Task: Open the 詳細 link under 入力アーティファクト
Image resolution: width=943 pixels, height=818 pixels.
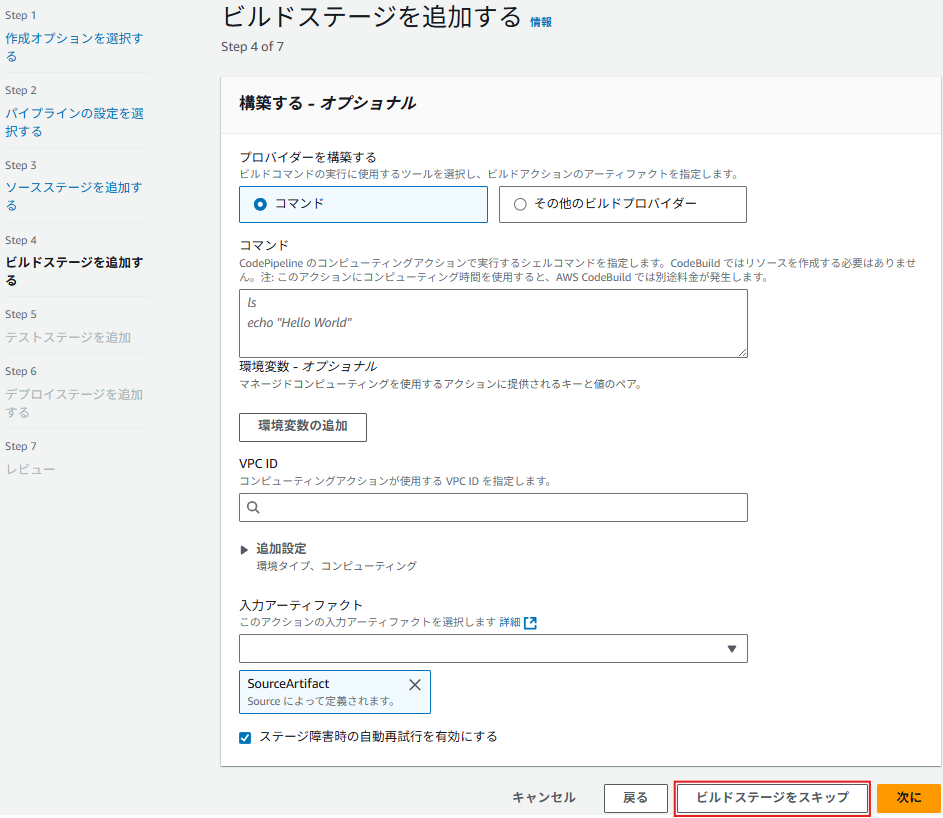Action: 510,622
